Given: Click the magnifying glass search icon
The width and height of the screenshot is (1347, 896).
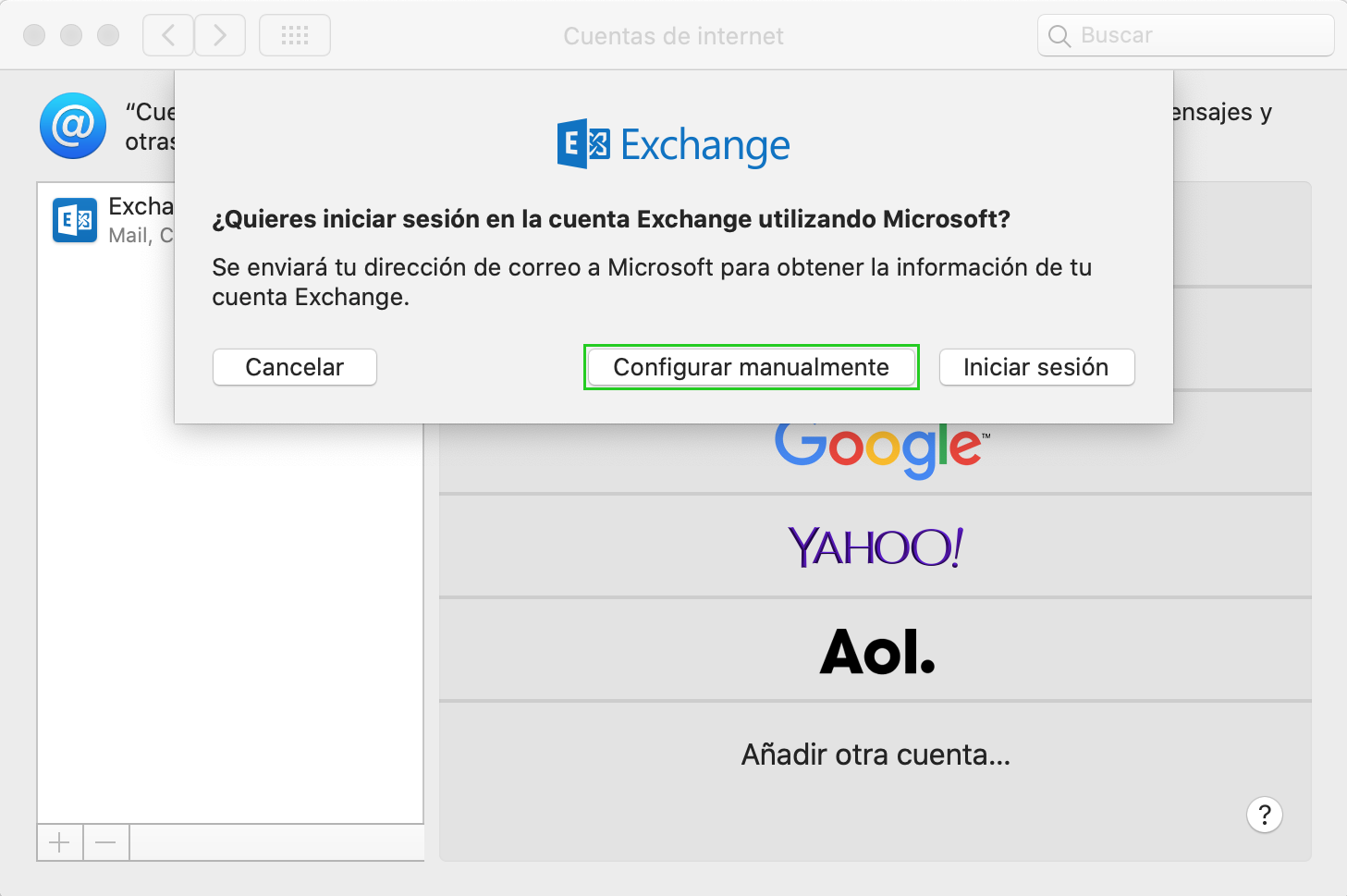Looking at the screenshot, I should (1059, 36).
